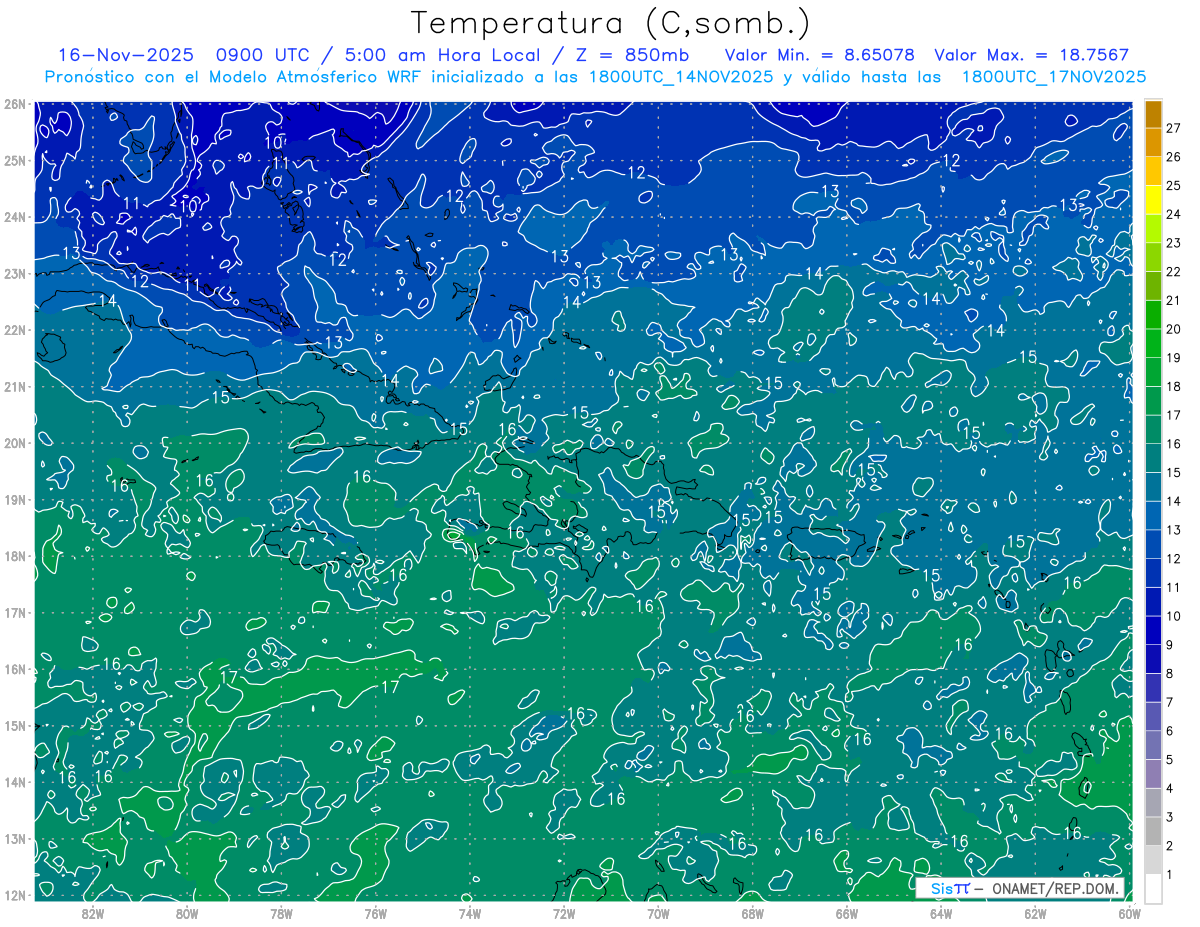Click the '62W' longitude axis label

click(1035, 913)
